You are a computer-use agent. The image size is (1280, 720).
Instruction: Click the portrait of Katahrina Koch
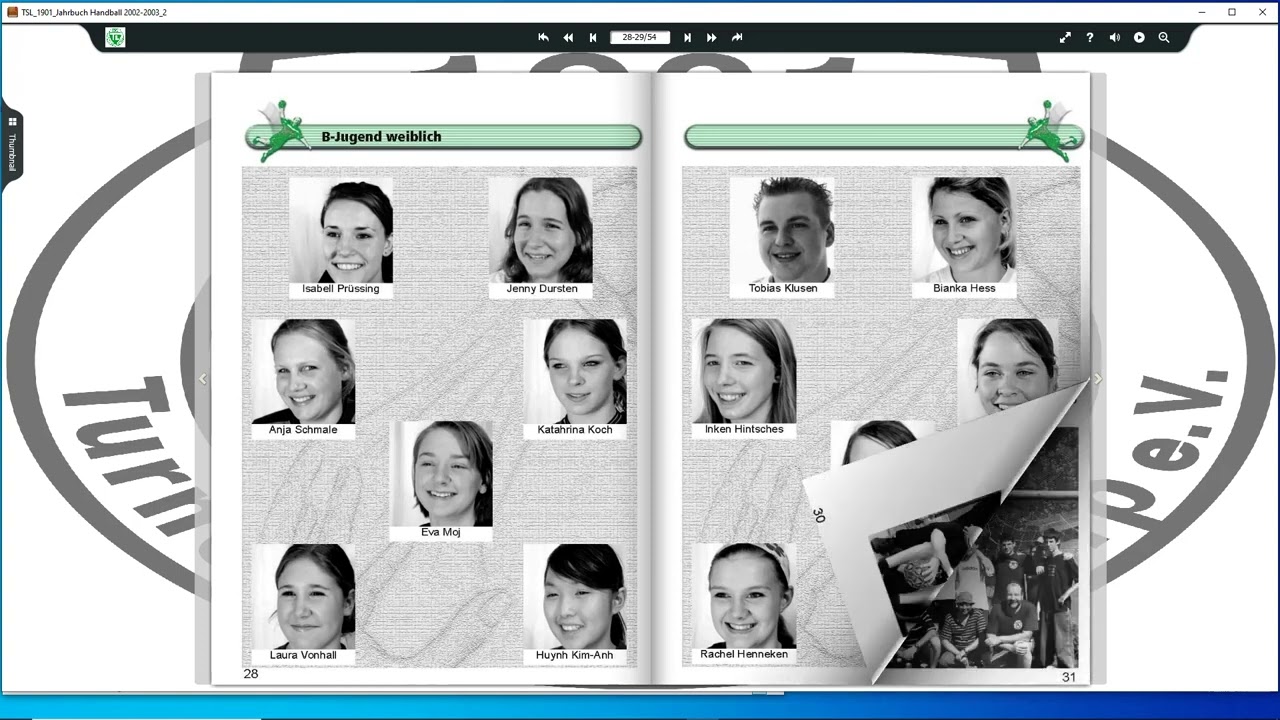[575, 371]
